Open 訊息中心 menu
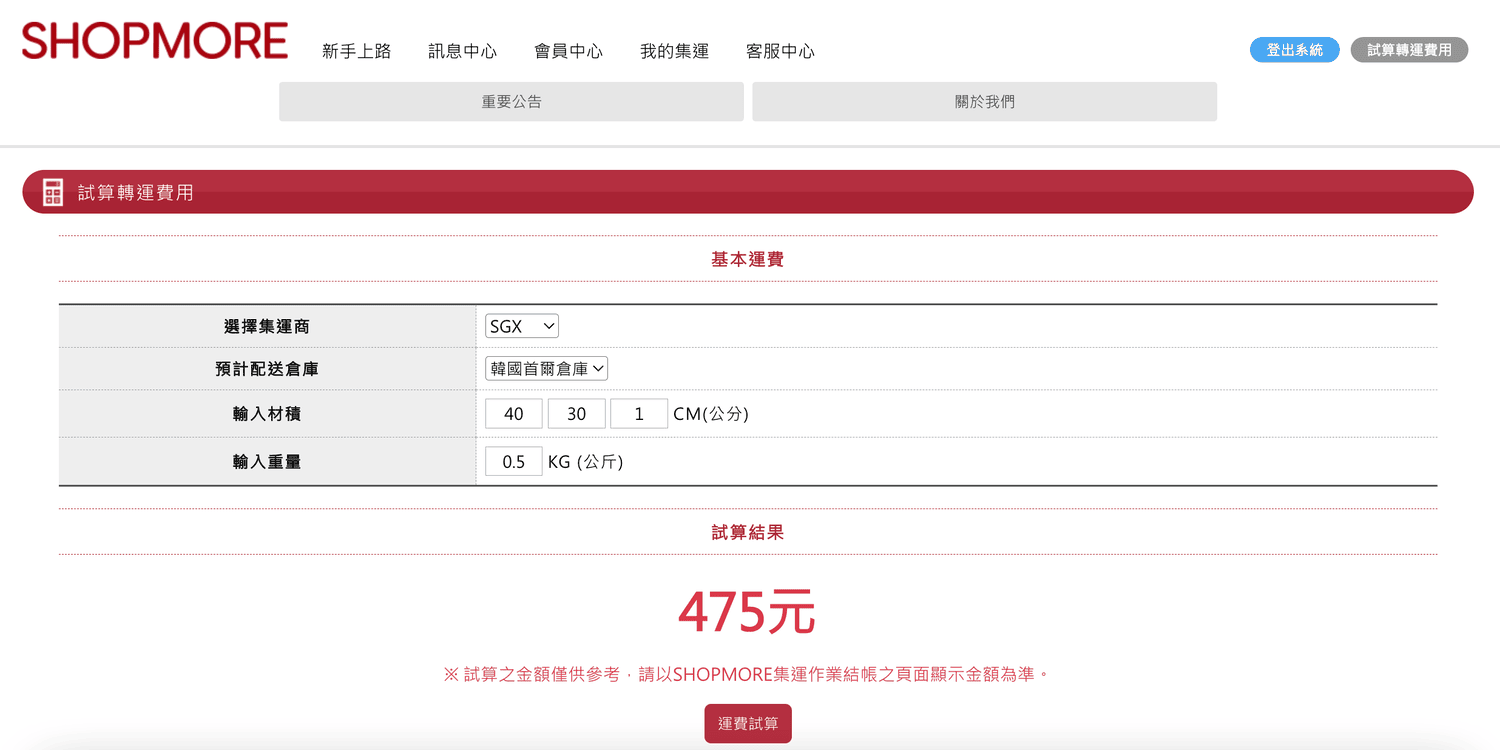The image size is (1500, 750). (462, 51)
